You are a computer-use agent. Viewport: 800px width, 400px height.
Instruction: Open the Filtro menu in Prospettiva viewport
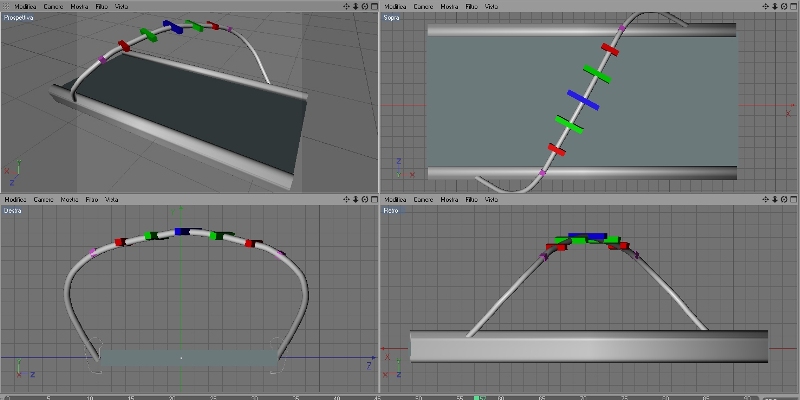(x=102, y=6)
